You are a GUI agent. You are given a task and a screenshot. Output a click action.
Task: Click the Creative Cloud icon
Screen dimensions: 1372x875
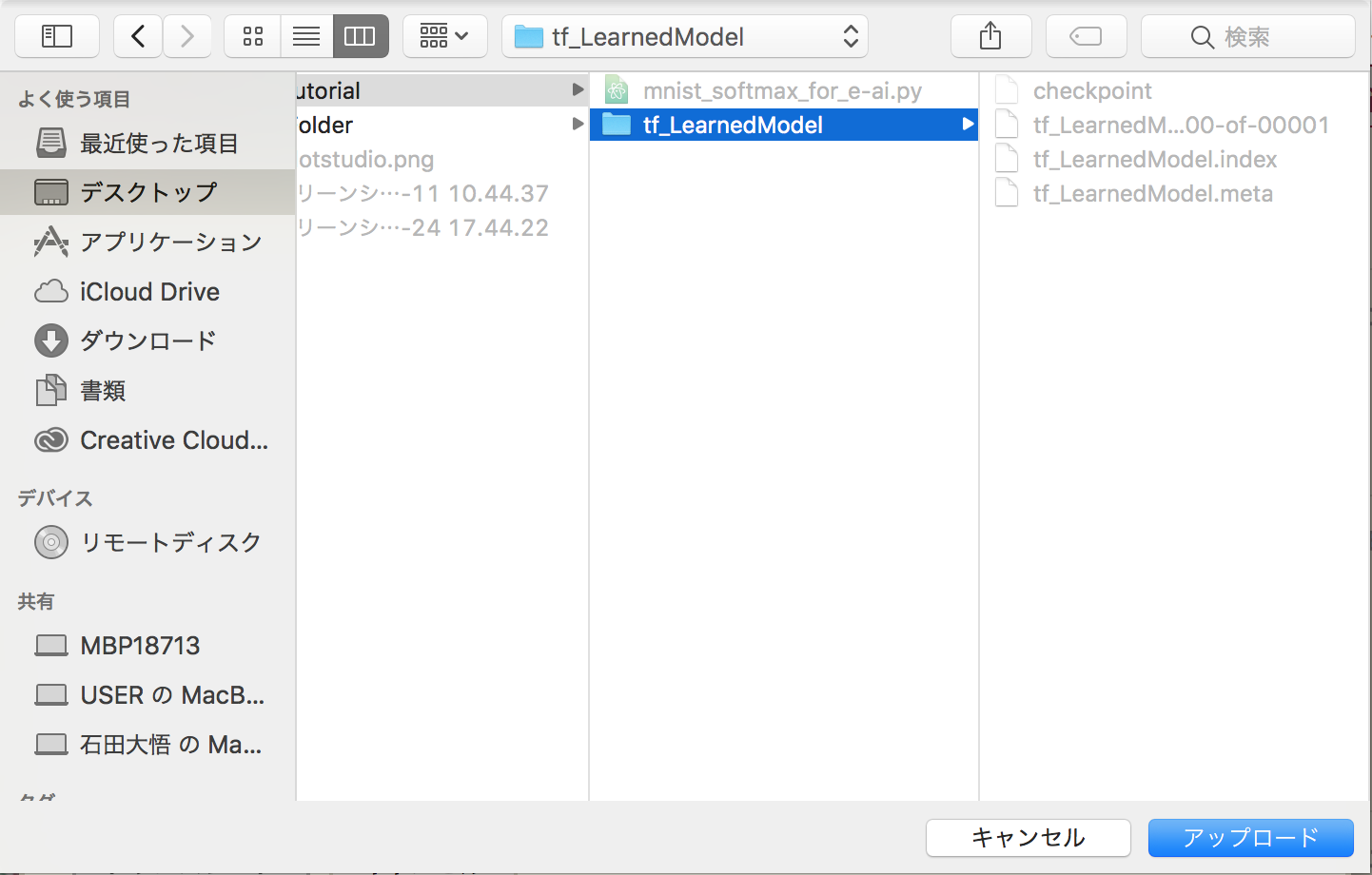(51, 439)
